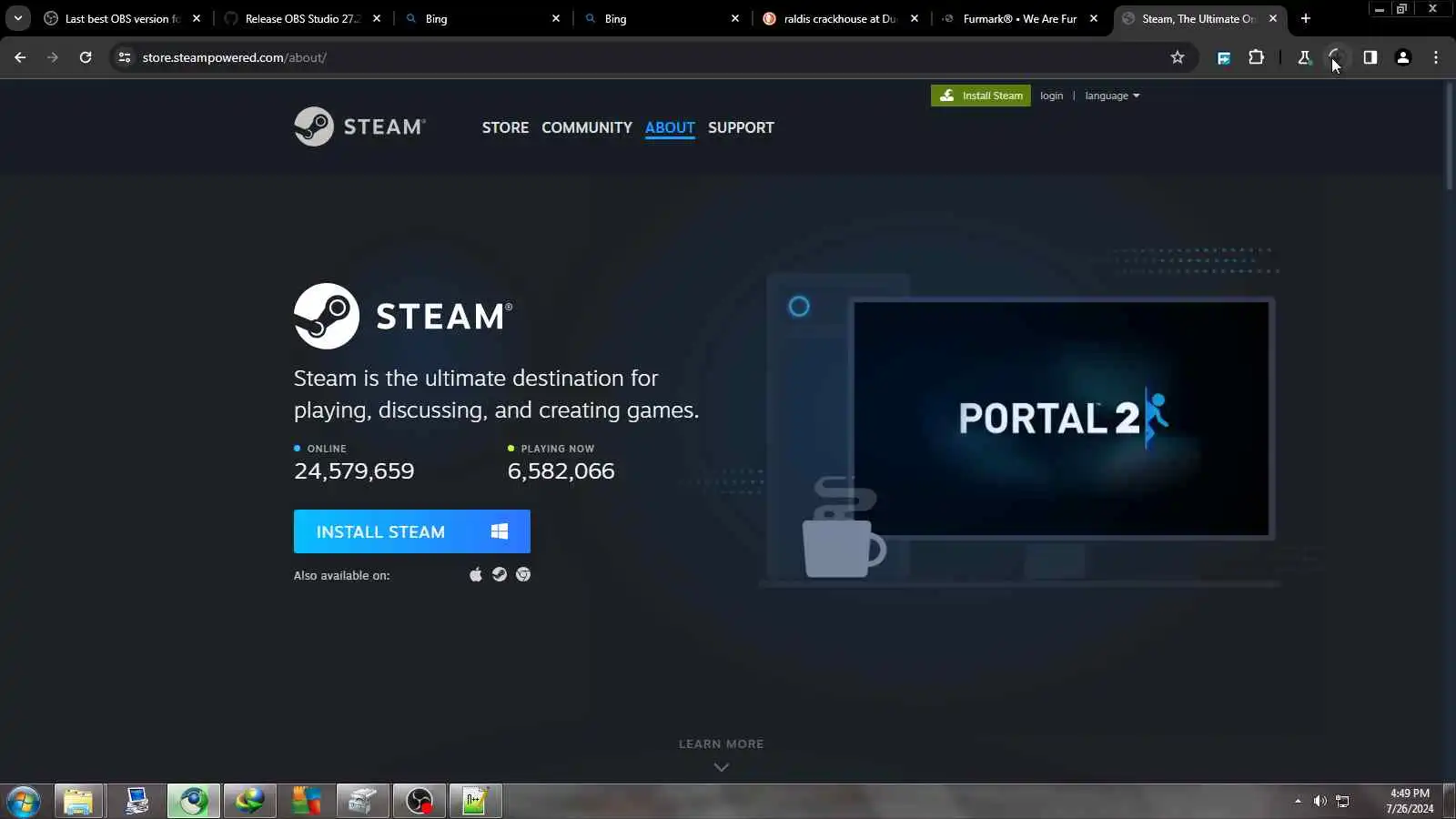The width and height of the screenshot is (1456, 819).
Task: Switch to the raldis crackhouse tab
Action: tap(839, 18)
